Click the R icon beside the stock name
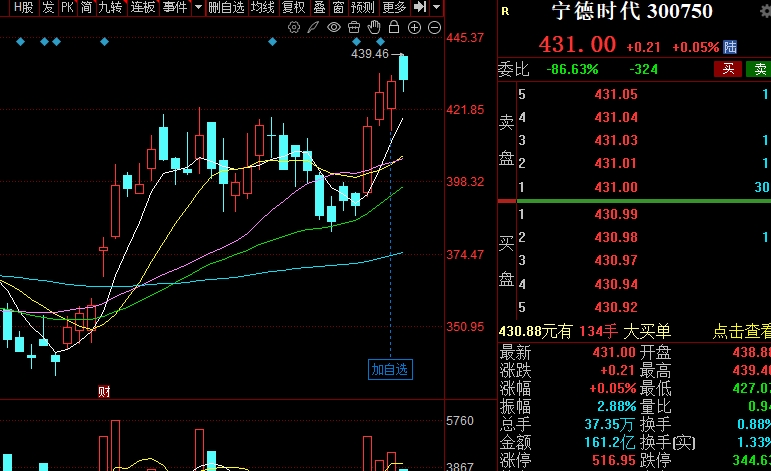The image size is (771, 471). [505, 11]
